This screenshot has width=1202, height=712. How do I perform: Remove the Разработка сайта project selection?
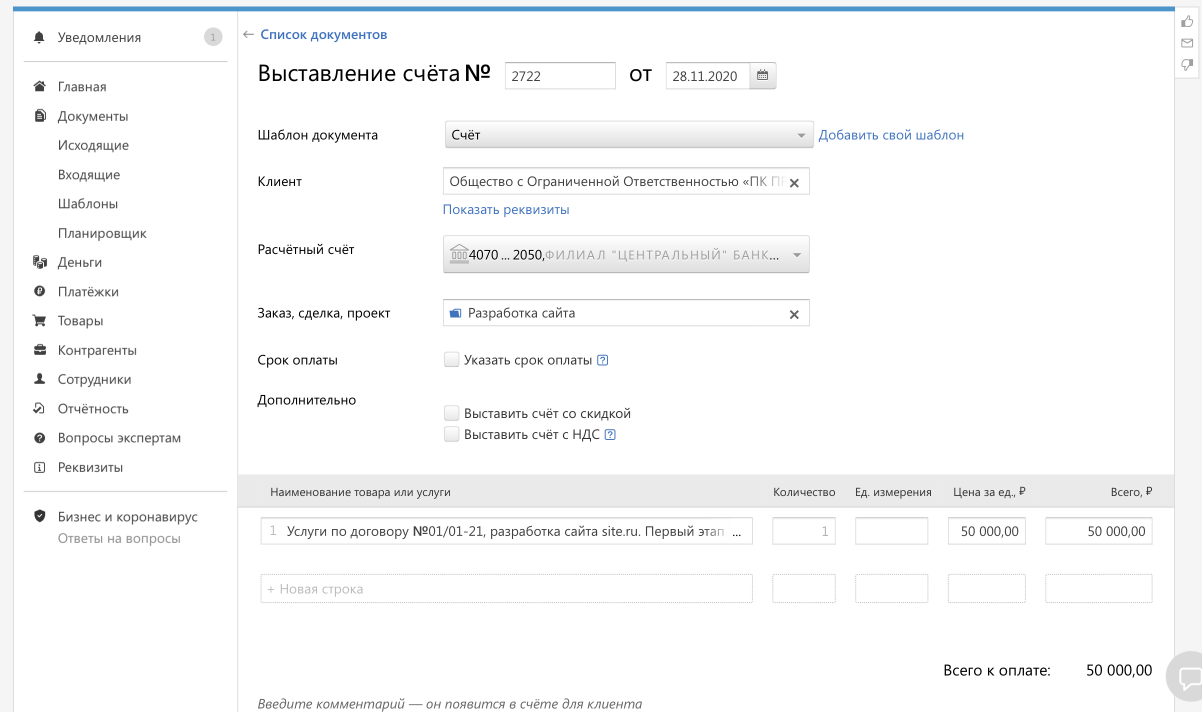pyautogui.click(x=794, y=314)
